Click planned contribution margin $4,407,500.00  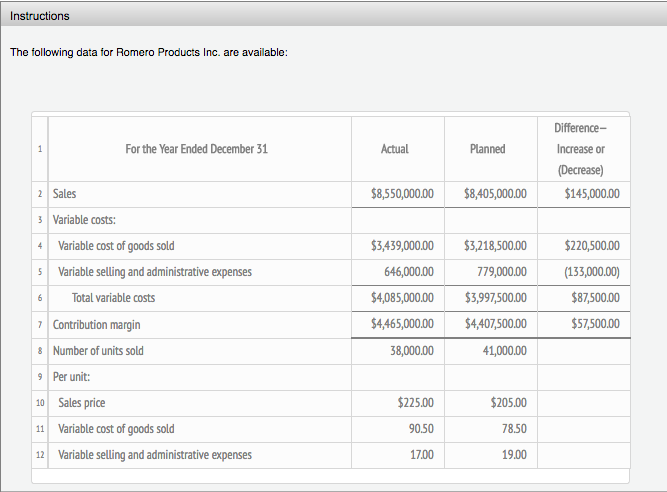[496, 324]
